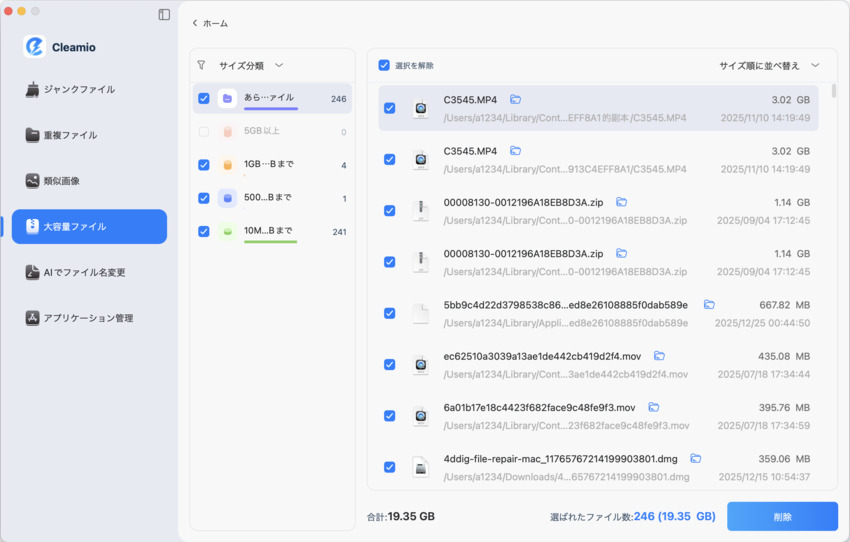Click the Cleamio app logo
The width and height of the screenshot is (850, 542).
coord(35,47)
